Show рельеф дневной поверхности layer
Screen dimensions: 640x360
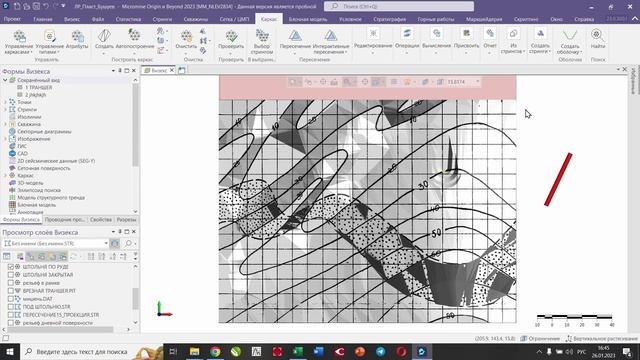point(11,322)
